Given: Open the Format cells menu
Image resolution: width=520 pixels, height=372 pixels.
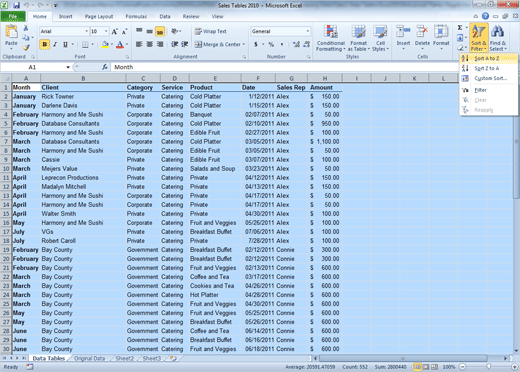Looking at the screenshot, I should 441,37.
